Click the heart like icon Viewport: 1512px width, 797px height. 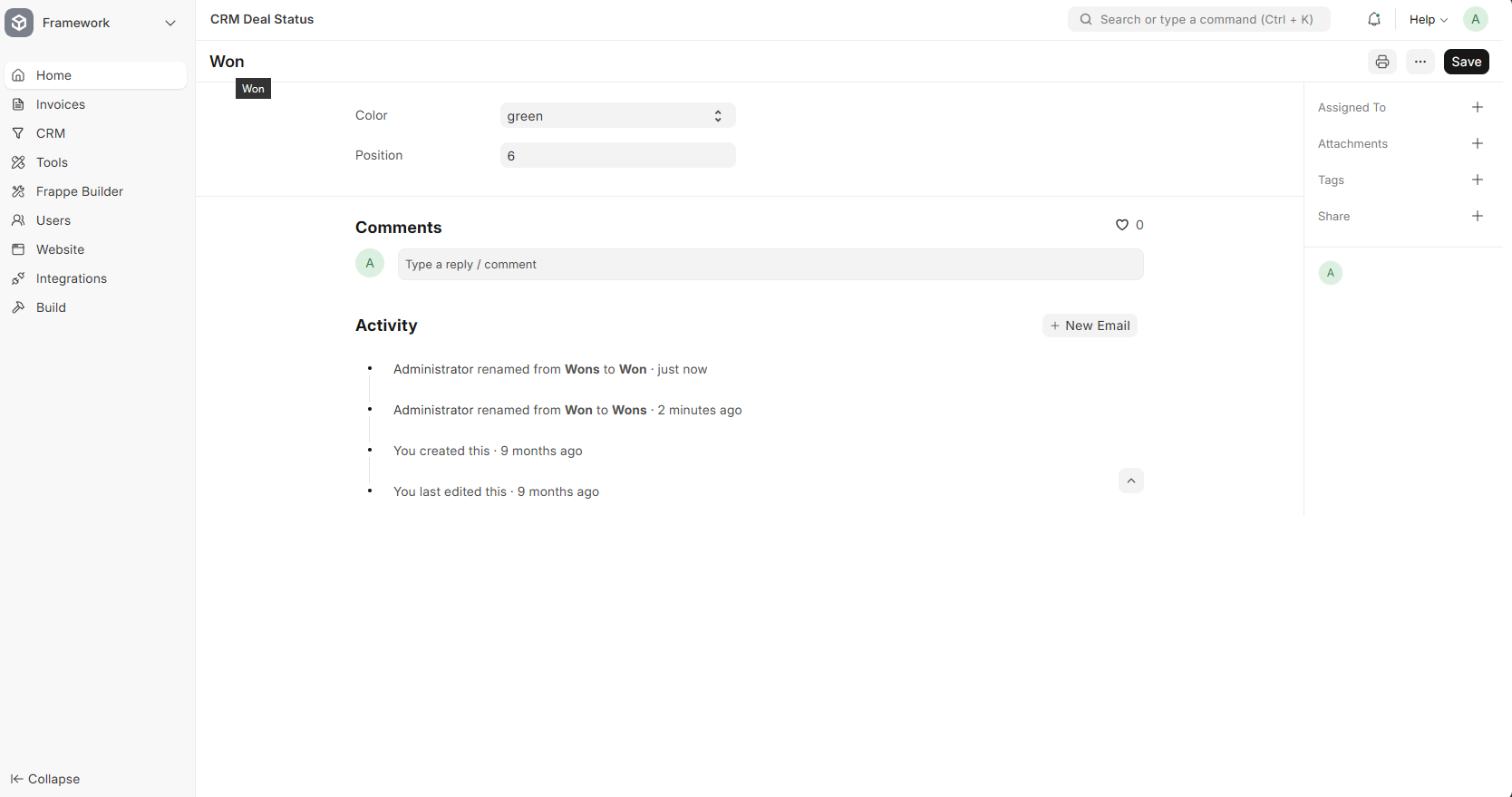pos(1121,225)
